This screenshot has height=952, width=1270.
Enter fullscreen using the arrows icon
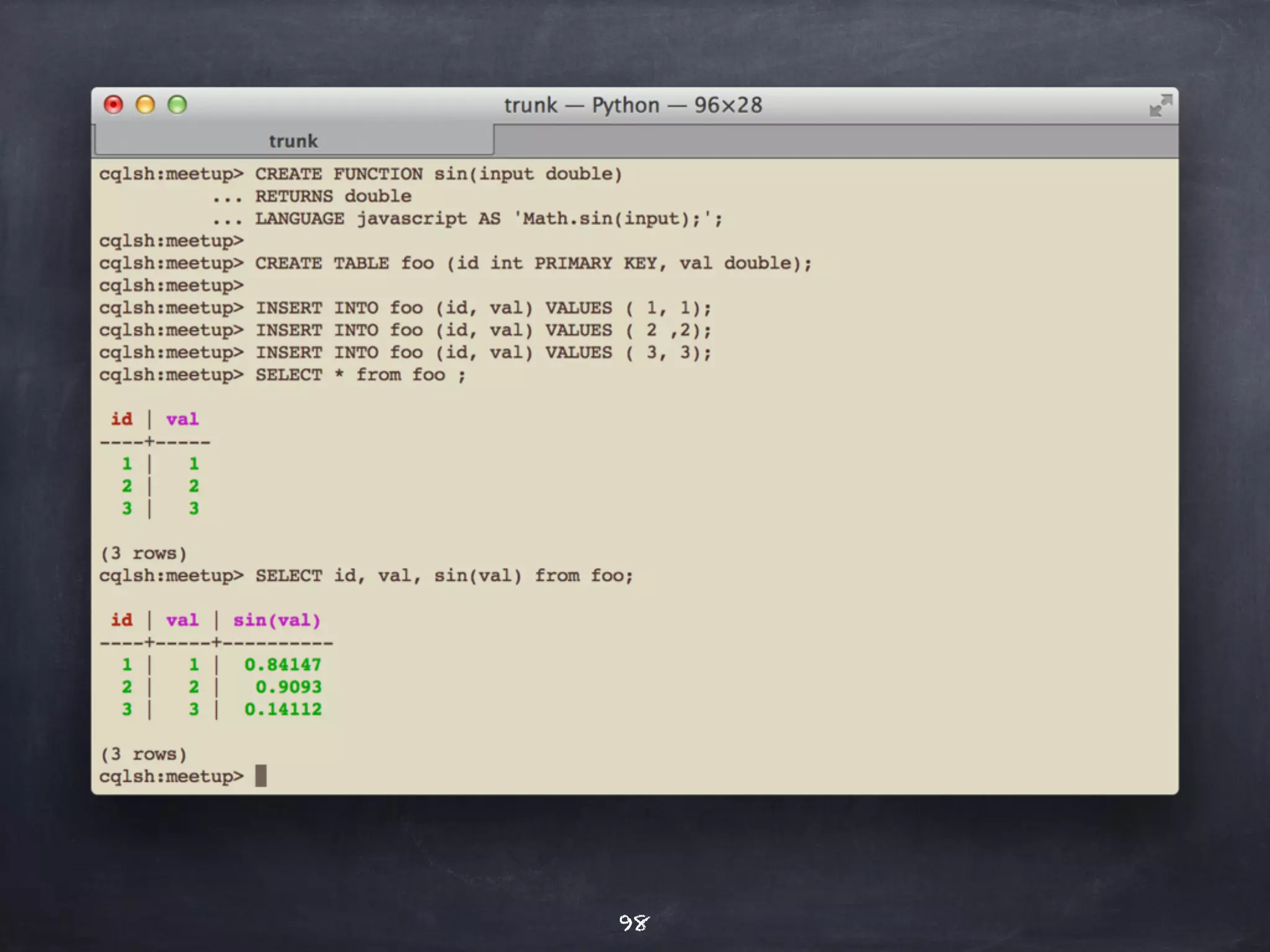click(x=1160, y=105)
